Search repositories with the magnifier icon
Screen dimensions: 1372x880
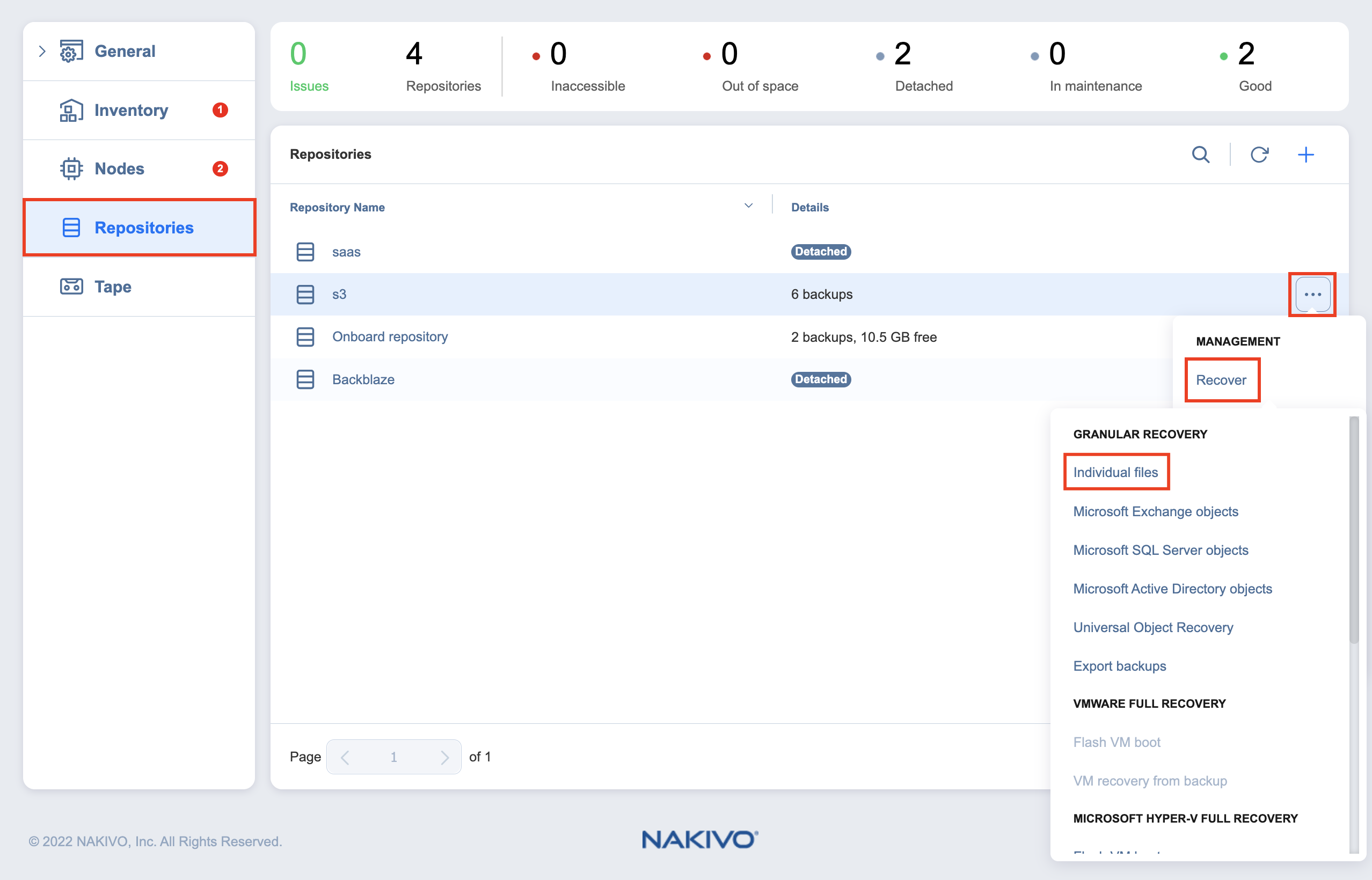[x=1200, y=155]
